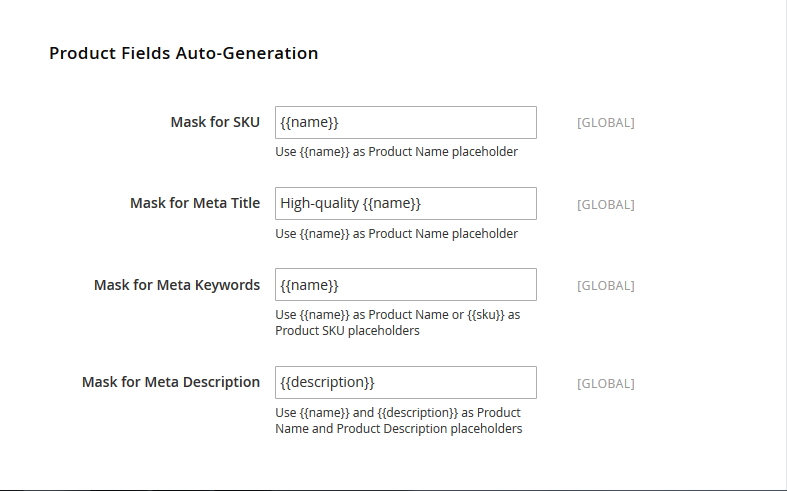Click the Mask for SKU label
Viewport: 787px width, 491px height.
point(215,122)
